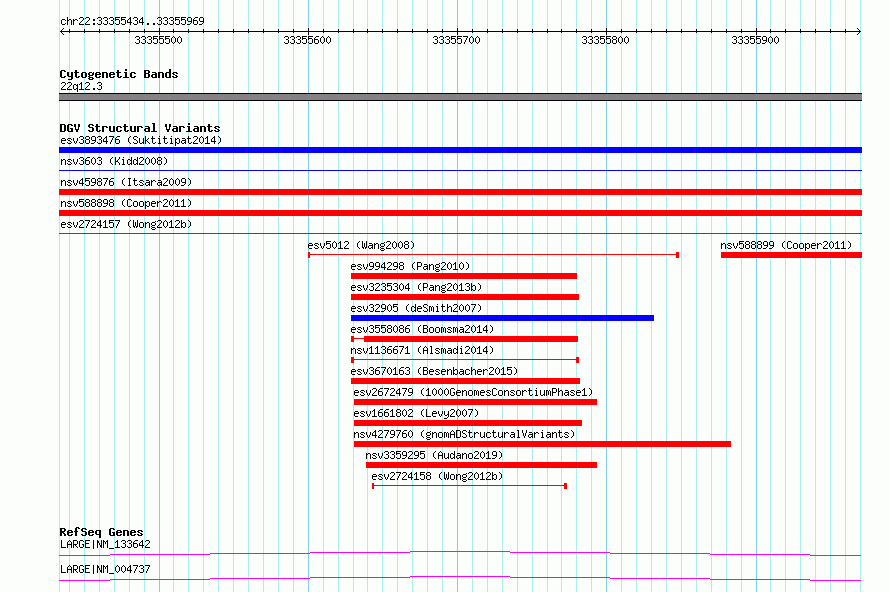This screenshot has width=890, height=592.
Task: Open the LARGE|NM_004737 gene label
Action: (x=105, y=569)
